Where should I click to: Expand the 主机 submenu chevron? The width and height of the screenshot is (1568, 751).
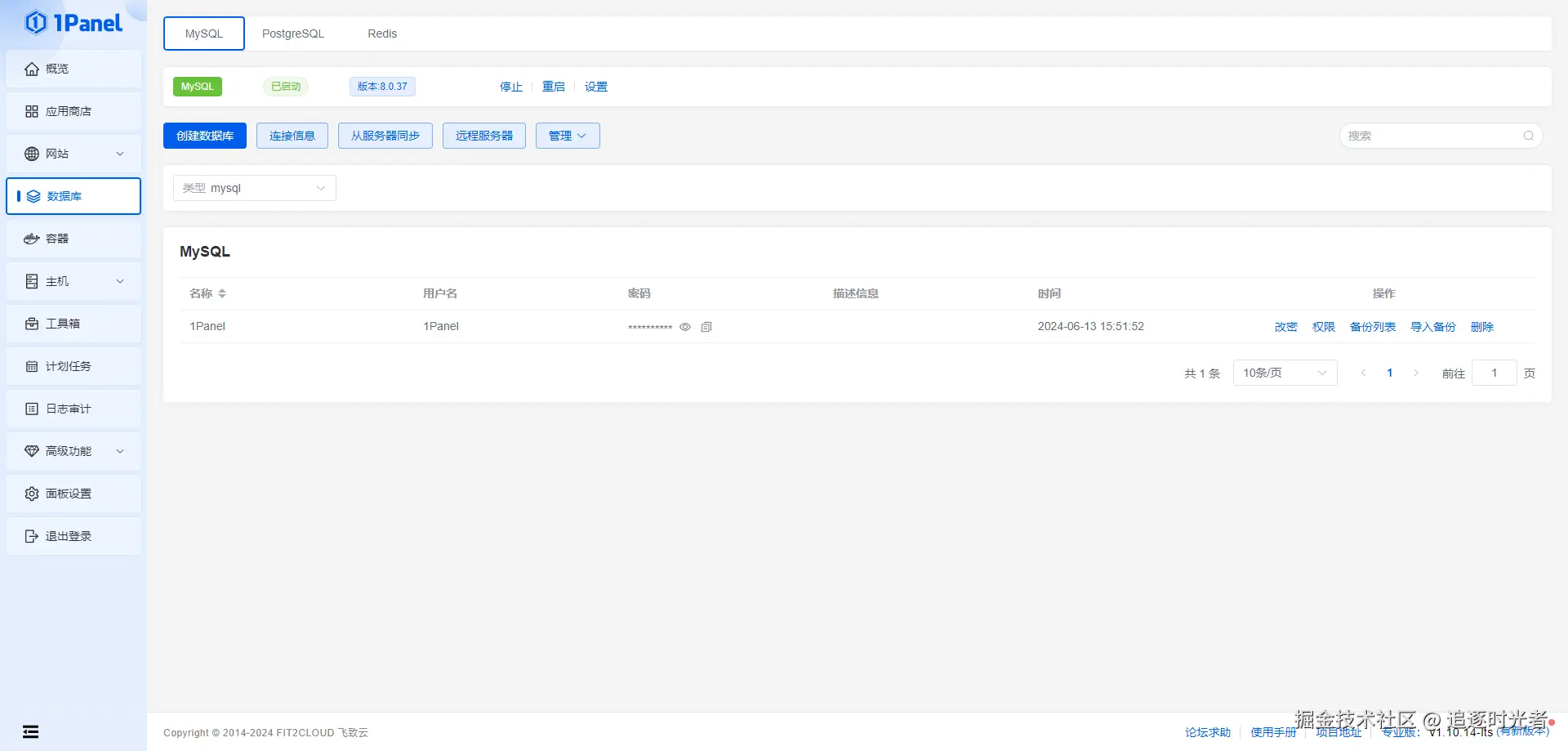(120, 281)
